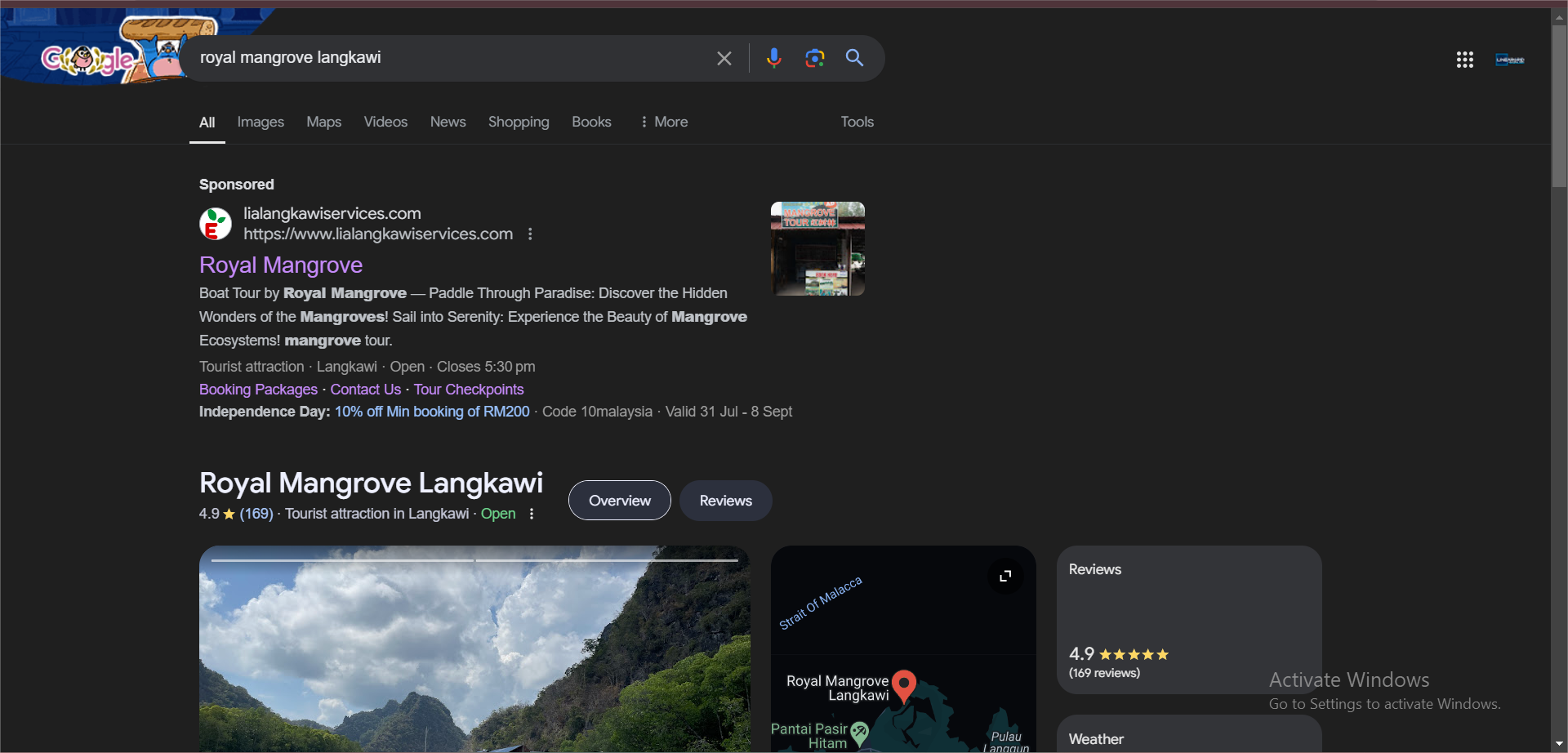The image size is (1568, 753).
Task: Open the Tour Checkpoints link
Action: click(469, 390)
